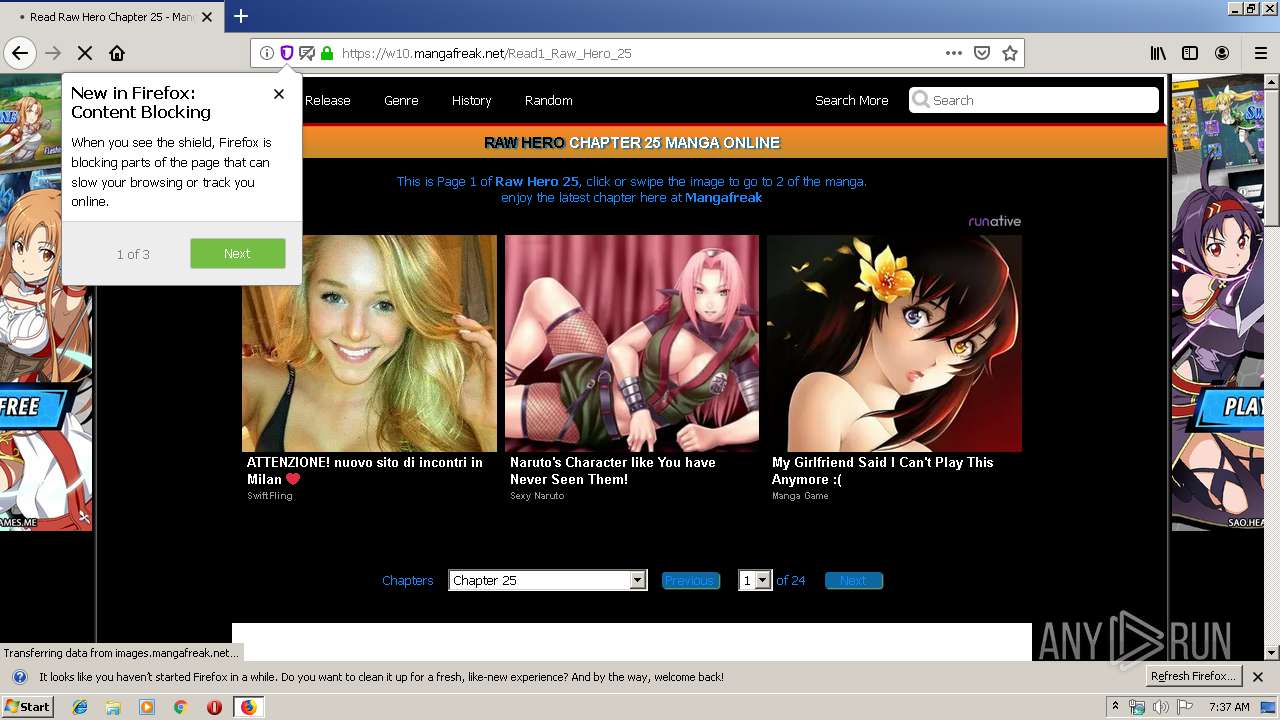Click the Action Center flag tray icon
The image size is (1280, 720).
(x=1185, y=707)
